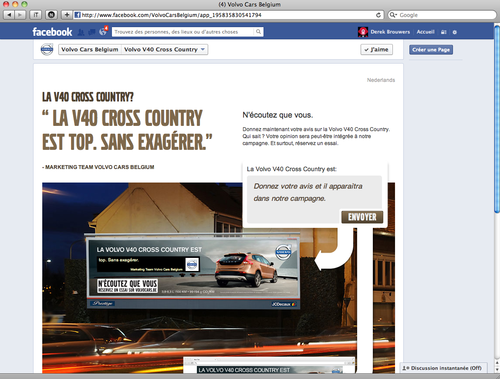Open the settings gear in Facebook header
Image resolution: width=500 pixels, height=379 pixels.
click(455, 32)
